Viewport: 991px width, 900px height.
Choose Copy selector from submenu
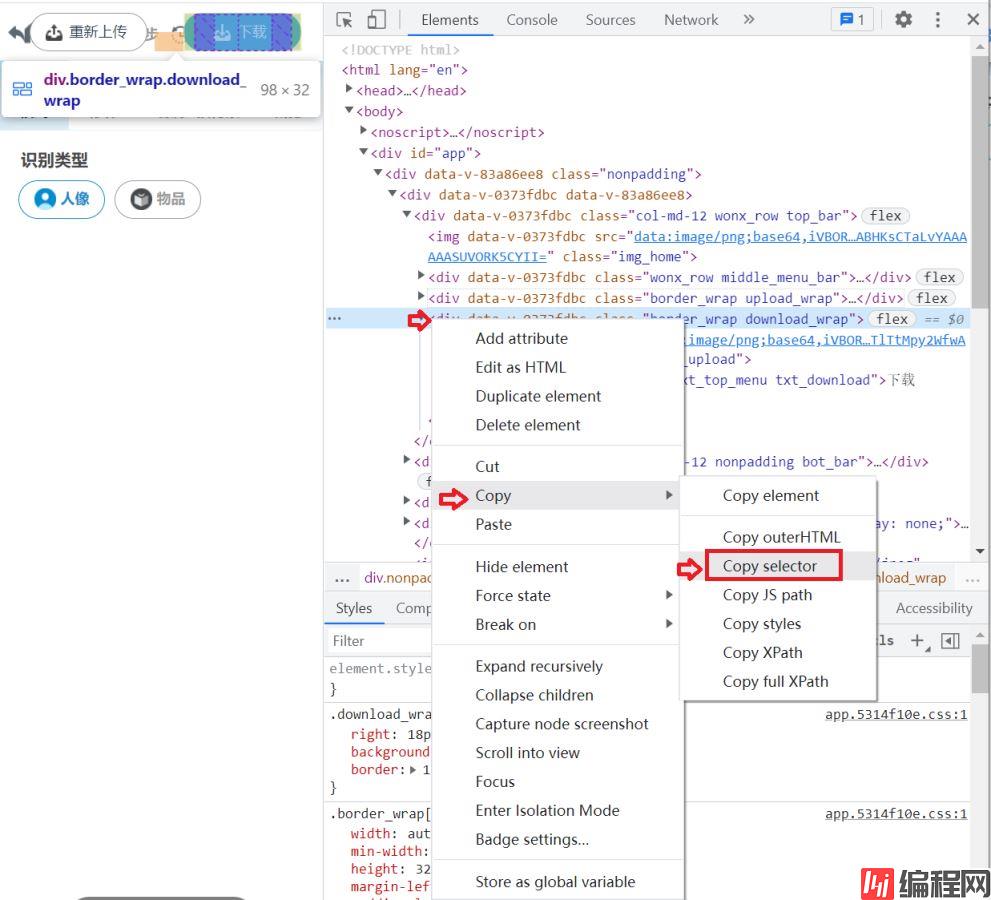tap(770, 566)
